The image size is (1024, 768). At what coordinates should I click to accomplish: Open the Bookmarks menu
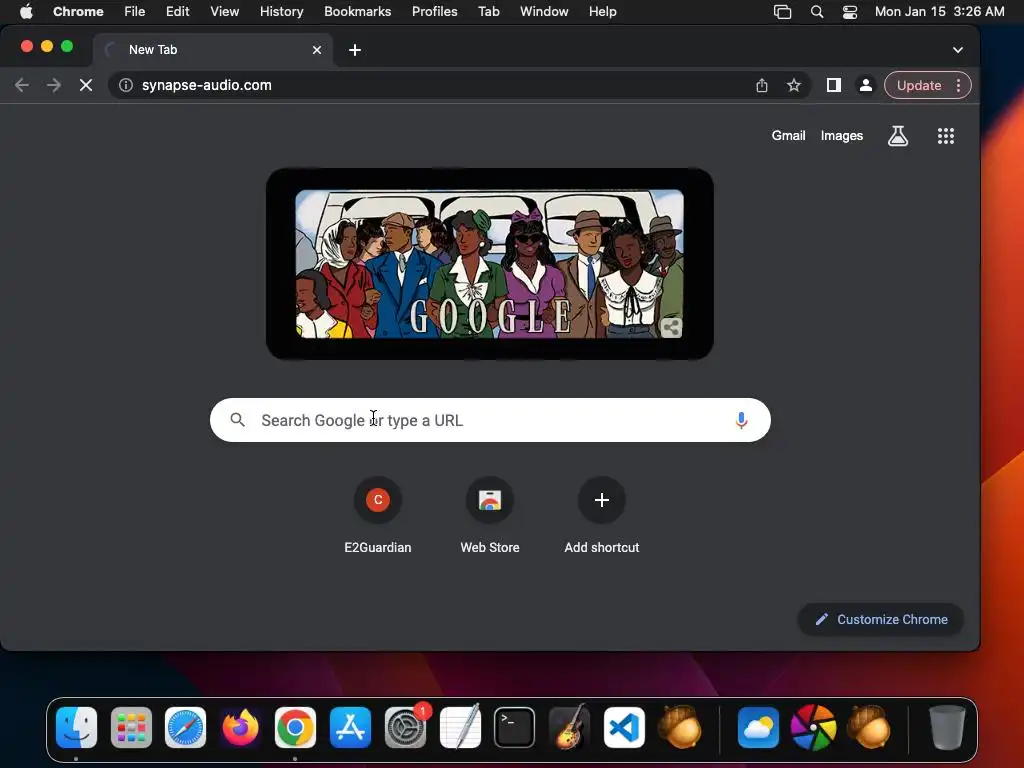click(357, 12)
